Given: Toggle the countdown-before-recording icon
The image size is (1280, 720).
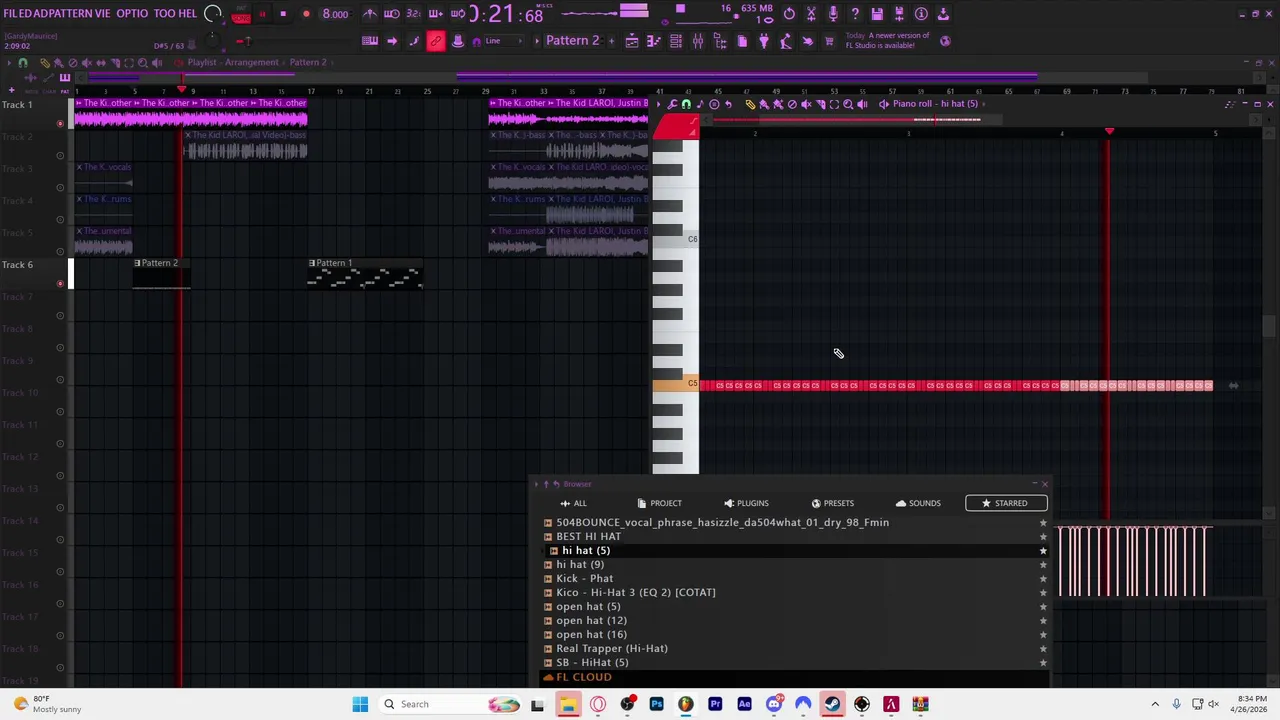Looking at the screenshot, I should pyautogui.click(x=413, y=14).
